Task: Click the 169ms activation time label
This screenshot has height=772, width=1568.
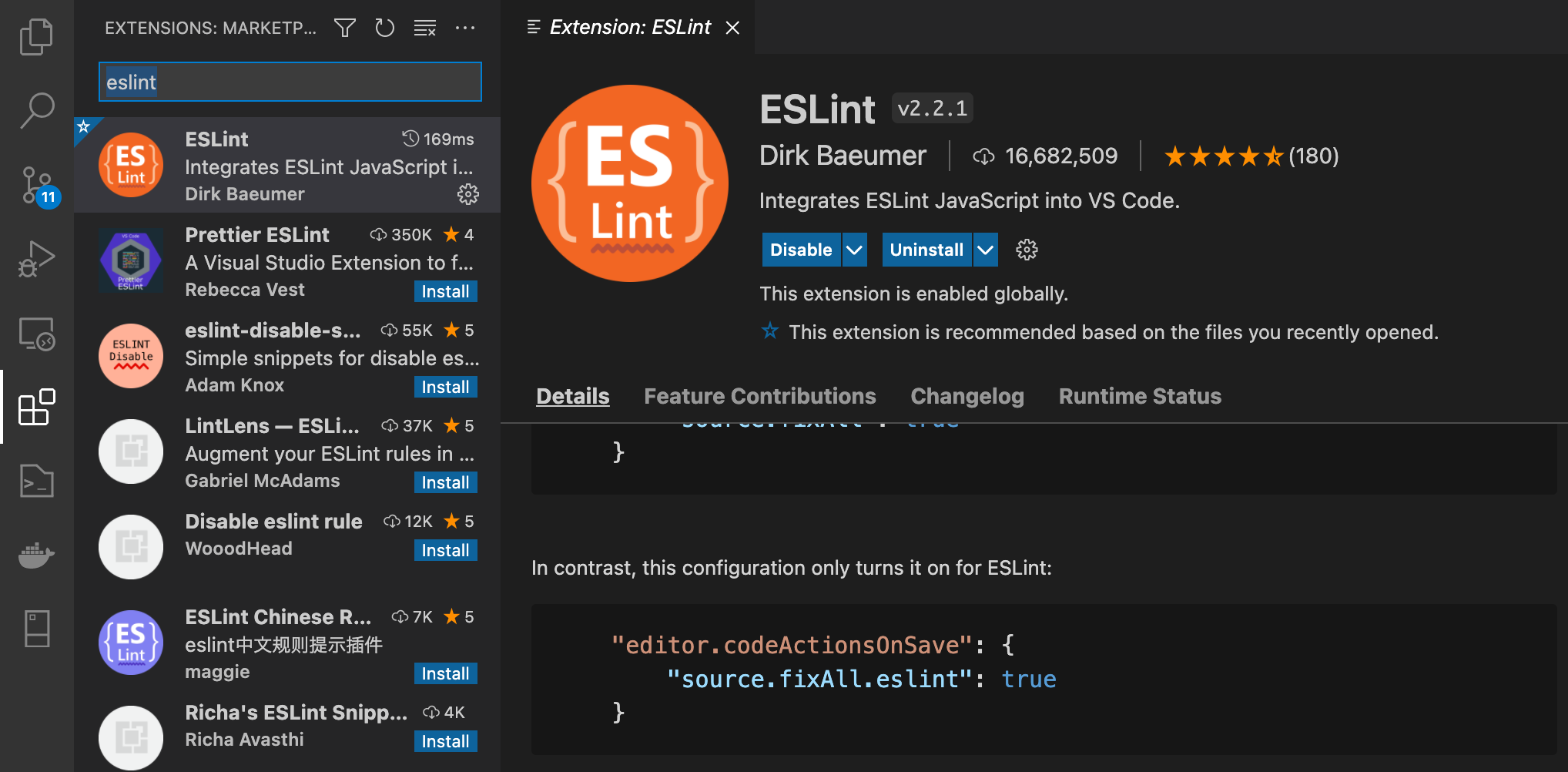Action: (438, 139)
